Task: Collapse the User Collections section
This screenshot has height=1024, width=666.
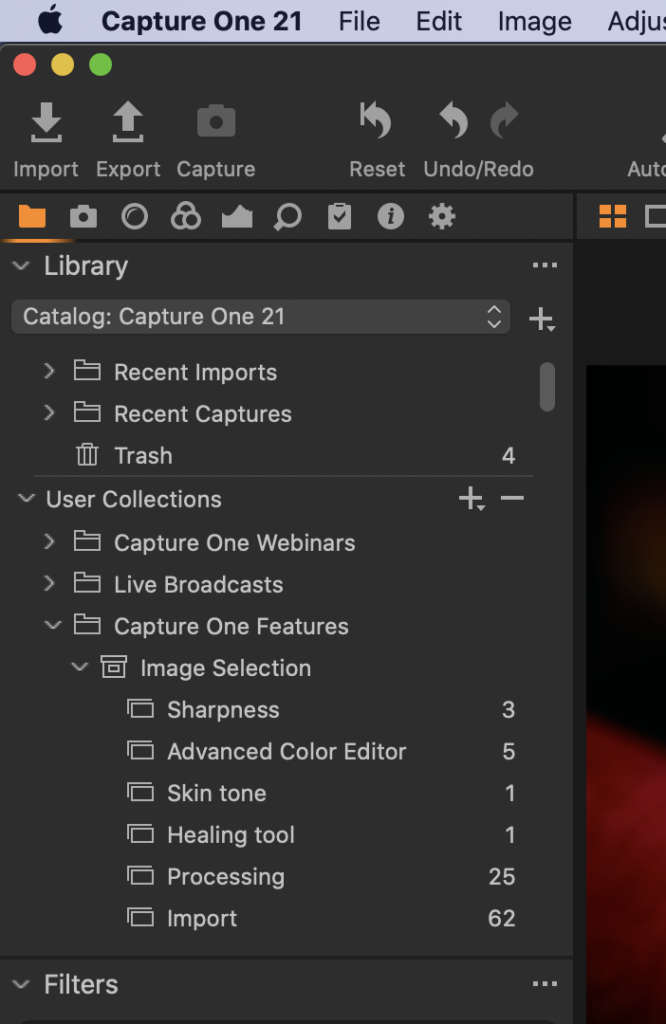Action: point(26,498)
